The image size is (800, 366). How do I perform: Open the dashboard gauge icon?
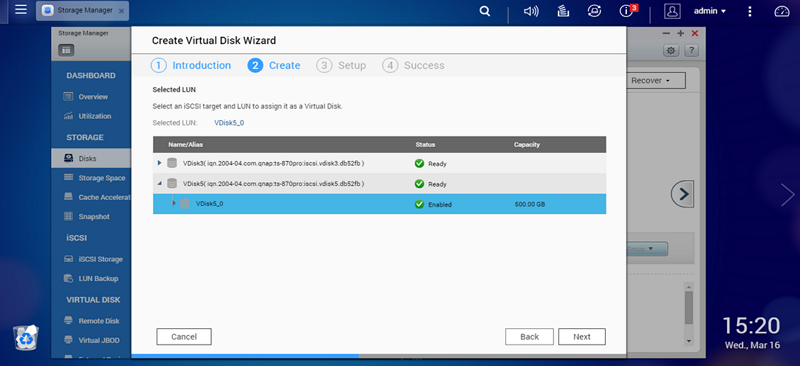[x=782, y=11]
